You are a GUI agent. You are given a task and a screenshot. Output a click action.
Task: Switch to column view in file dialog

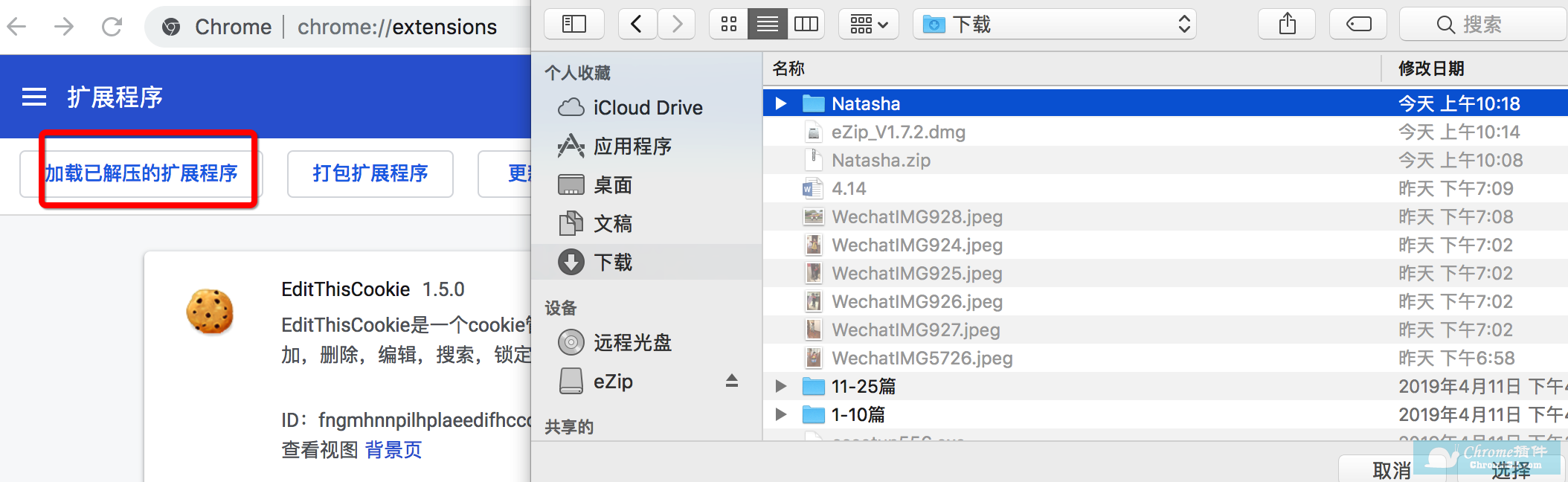click(806, 25)
